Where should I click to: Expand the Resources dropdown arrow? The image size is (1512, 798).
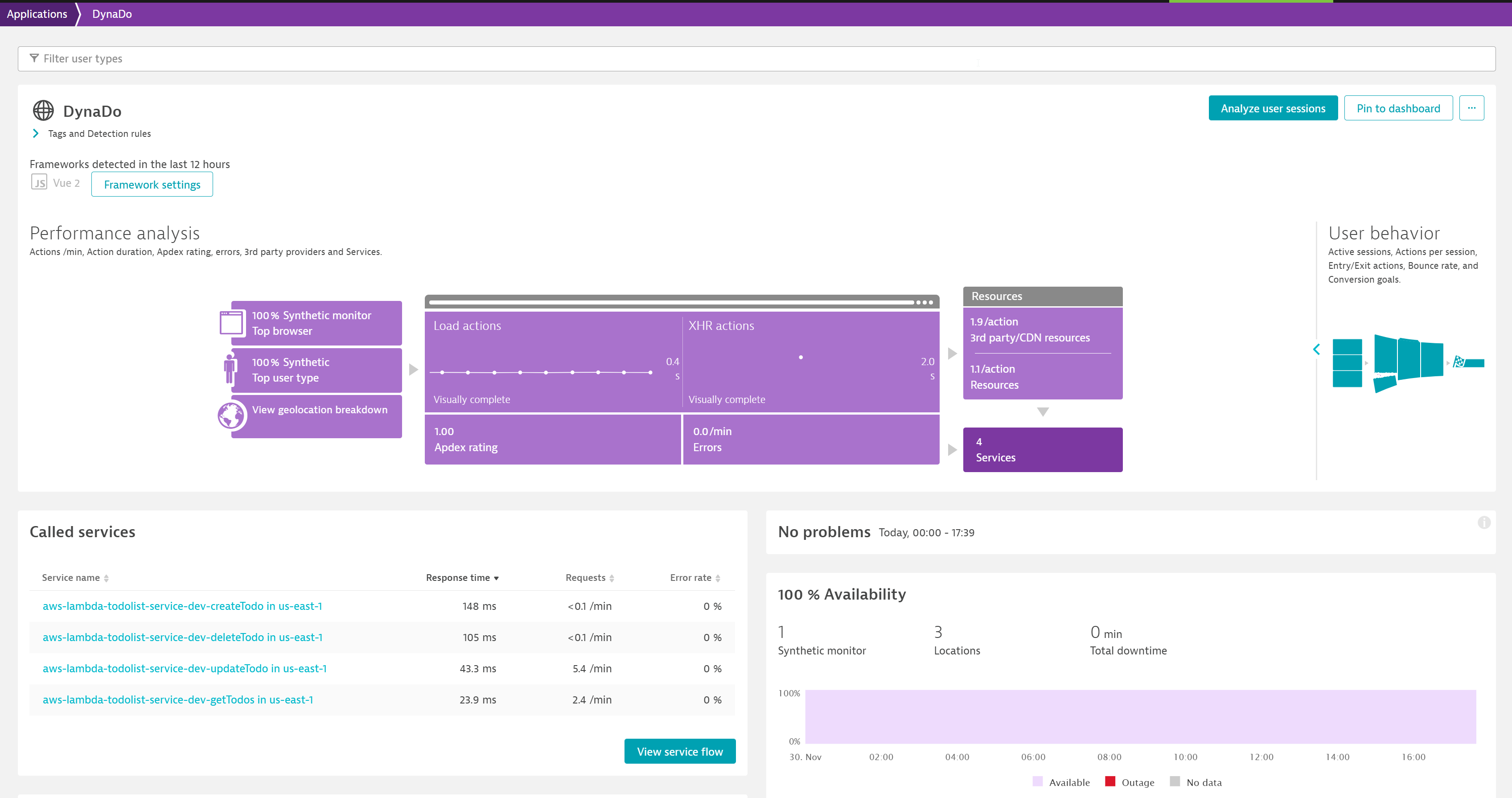(1043, 411)
